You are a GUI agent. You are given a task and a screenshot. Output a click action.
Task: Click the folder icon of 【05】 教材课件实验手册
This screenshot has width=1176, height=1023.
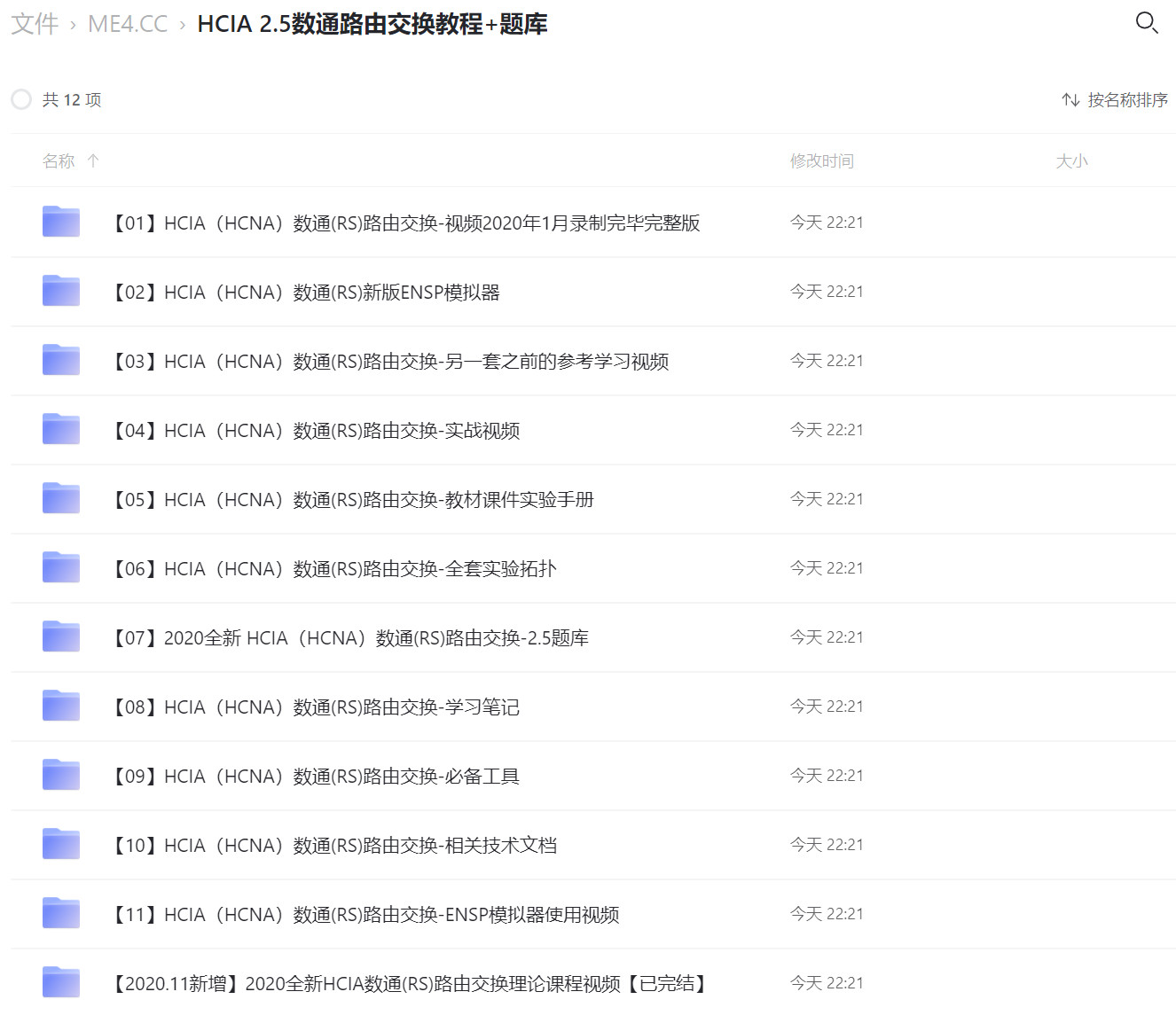coord(61,498)
